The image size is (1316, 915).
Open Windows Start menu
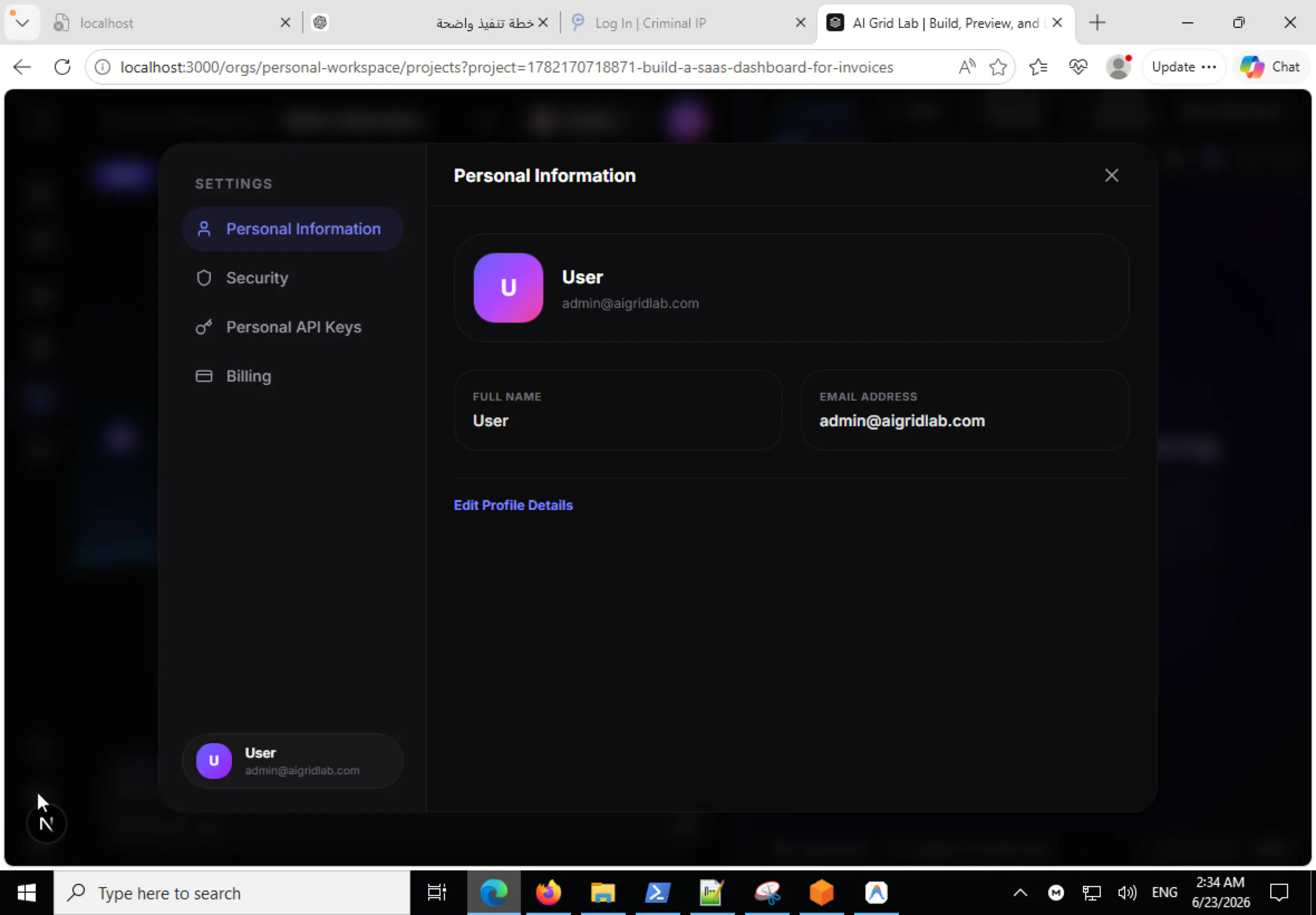26,893
